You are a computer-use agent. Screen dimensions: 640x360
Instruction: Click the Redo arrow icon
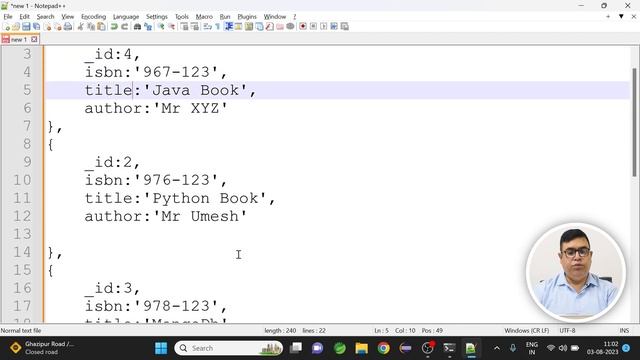(x=124, y=27)
